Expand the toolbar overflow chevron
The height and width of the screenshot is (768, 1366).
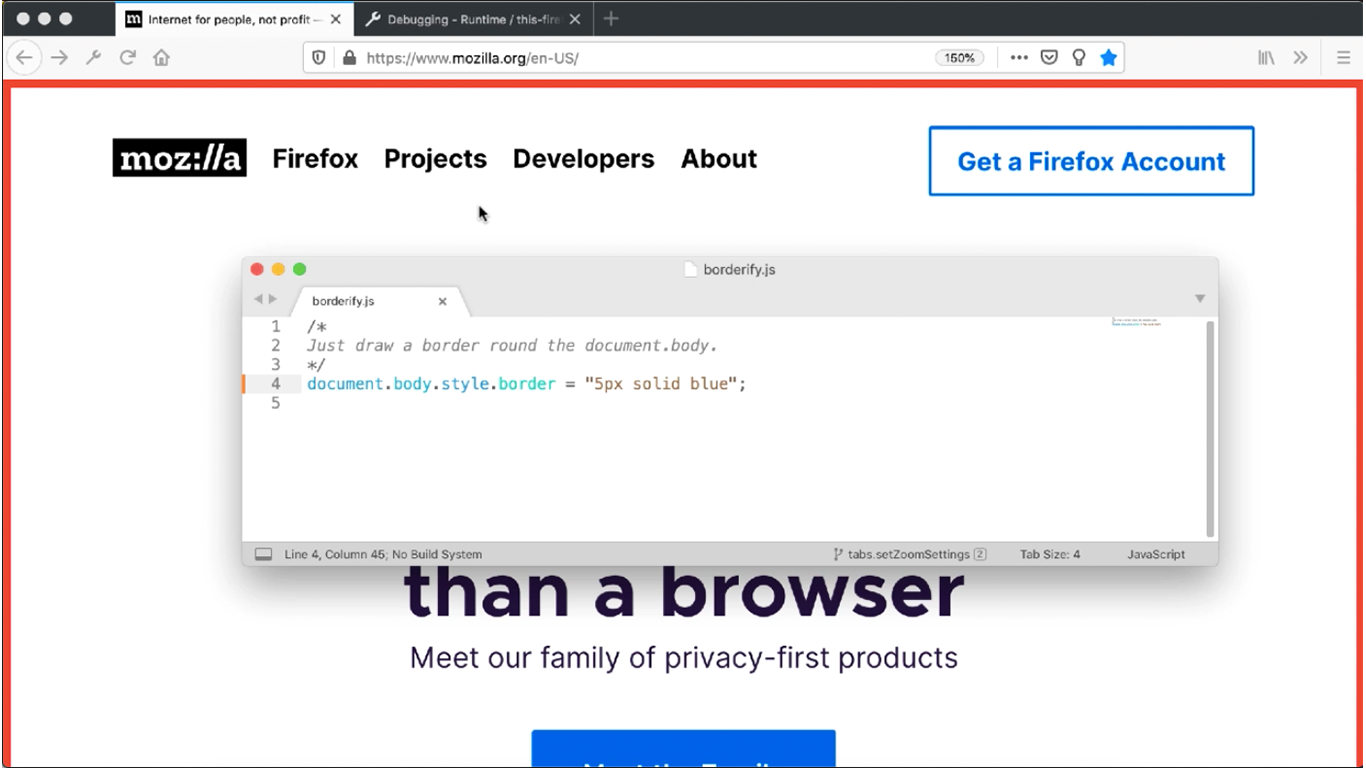1300,57
